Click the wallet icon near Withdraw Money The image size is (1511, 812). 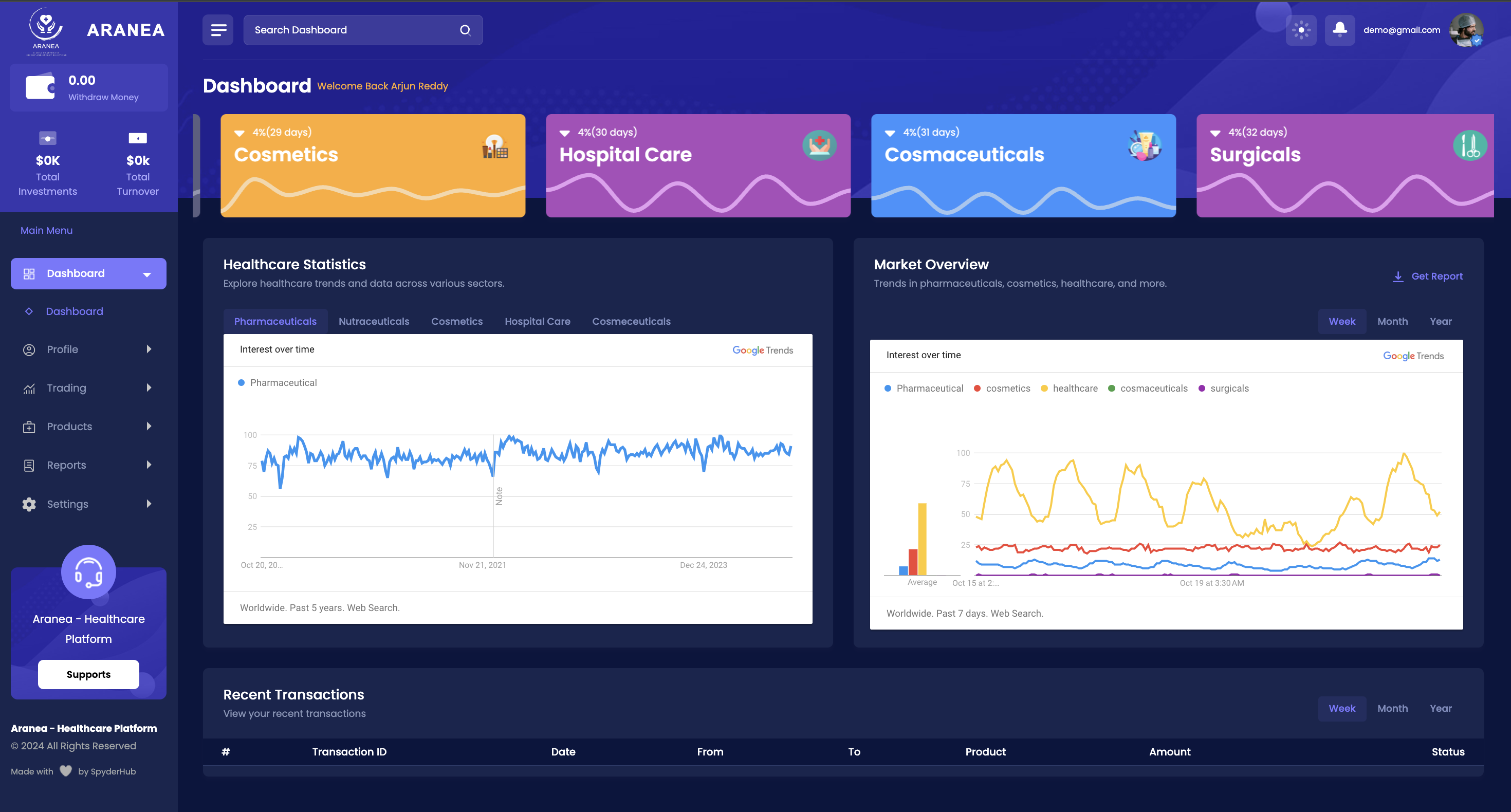tap(40, 87)
